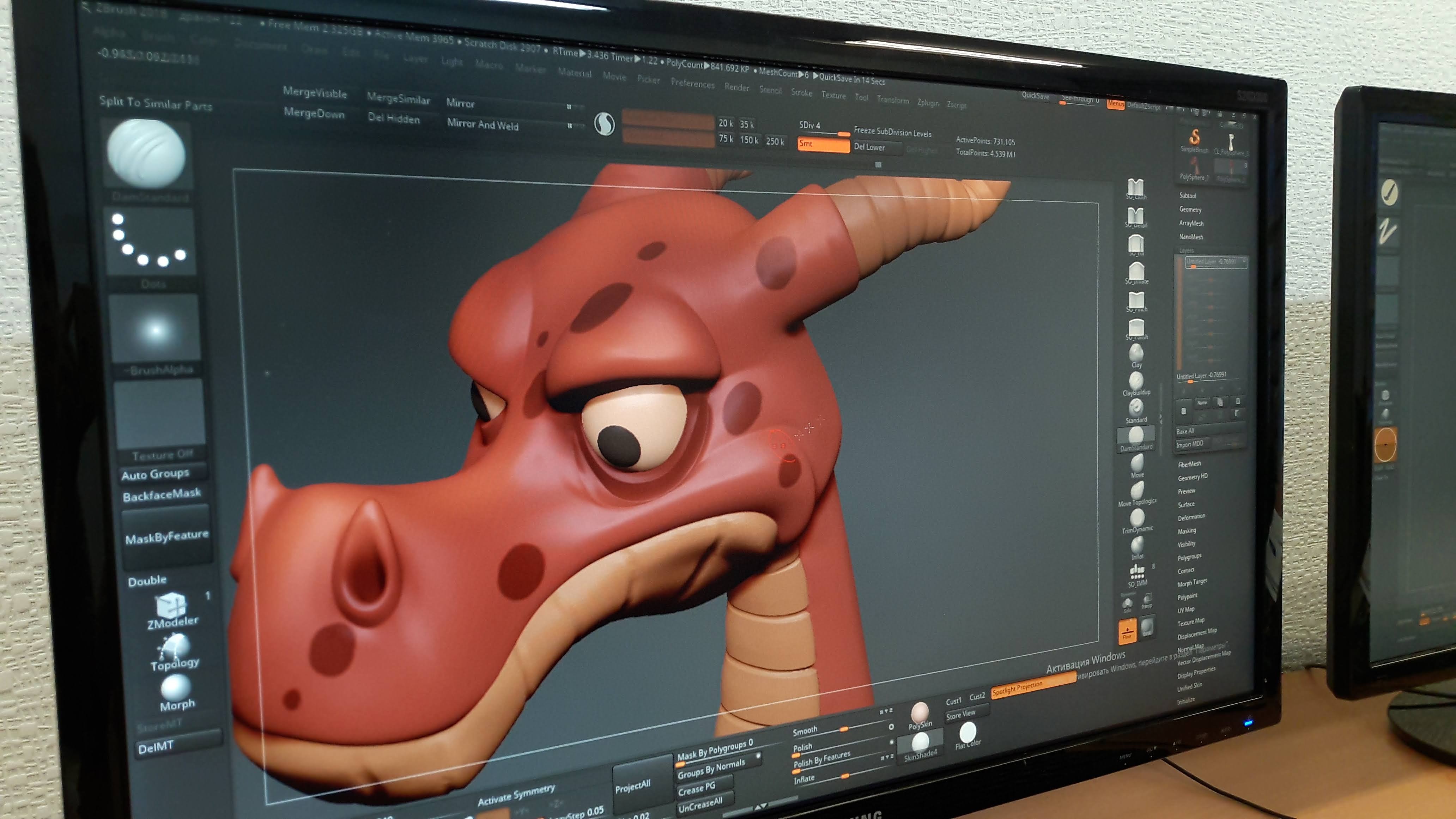Viewport: 1456px width, 819px height.
Task: Toggle BackfaceMask option
Action: click(x=162, y=495)
